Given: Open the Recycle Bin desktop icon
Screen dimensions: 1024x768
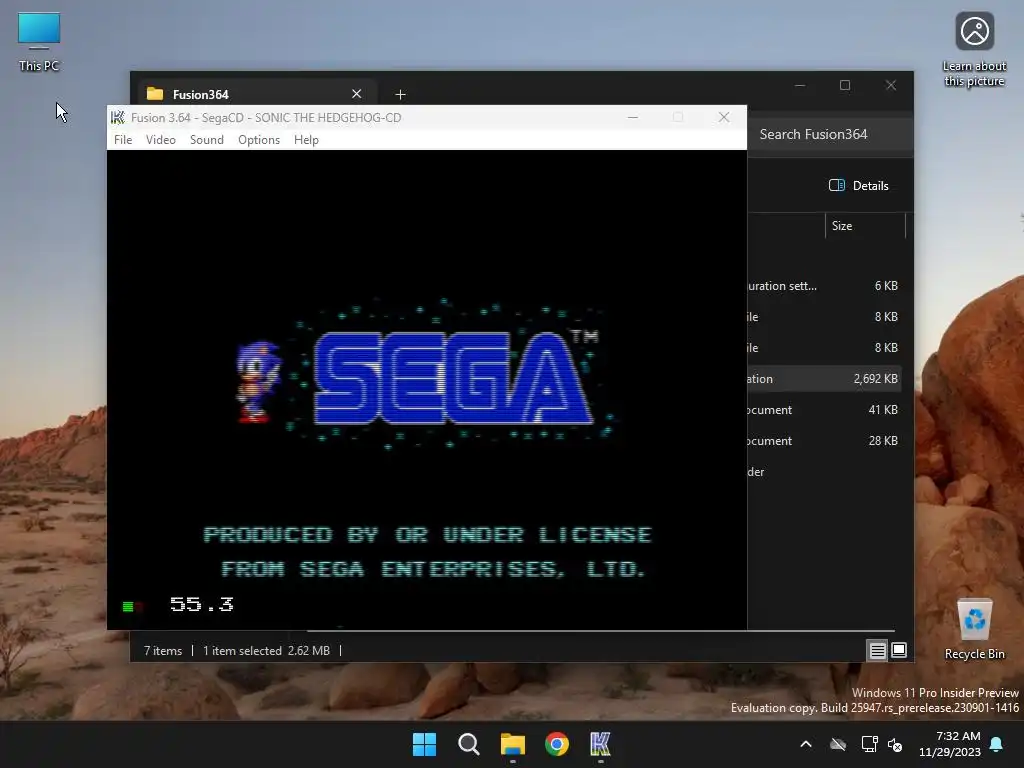Looking at the screenshot, I should coord(974,628).
